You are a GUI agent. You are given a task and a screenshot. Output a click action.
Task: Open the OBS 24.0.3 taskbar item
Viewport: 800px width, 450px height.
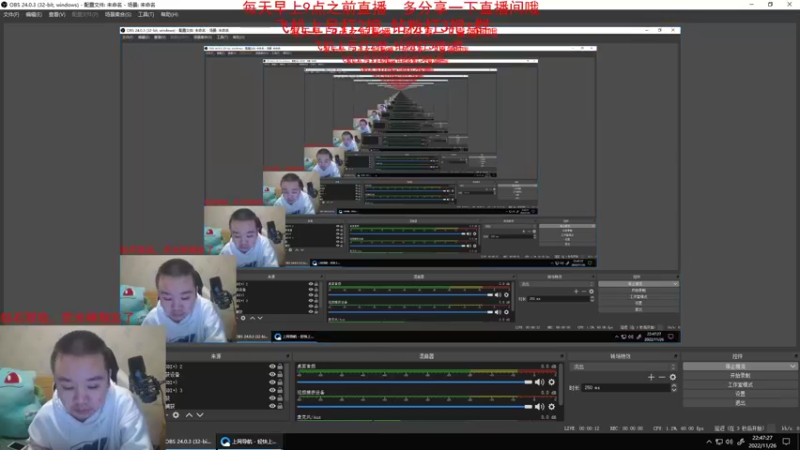[188, 441]
